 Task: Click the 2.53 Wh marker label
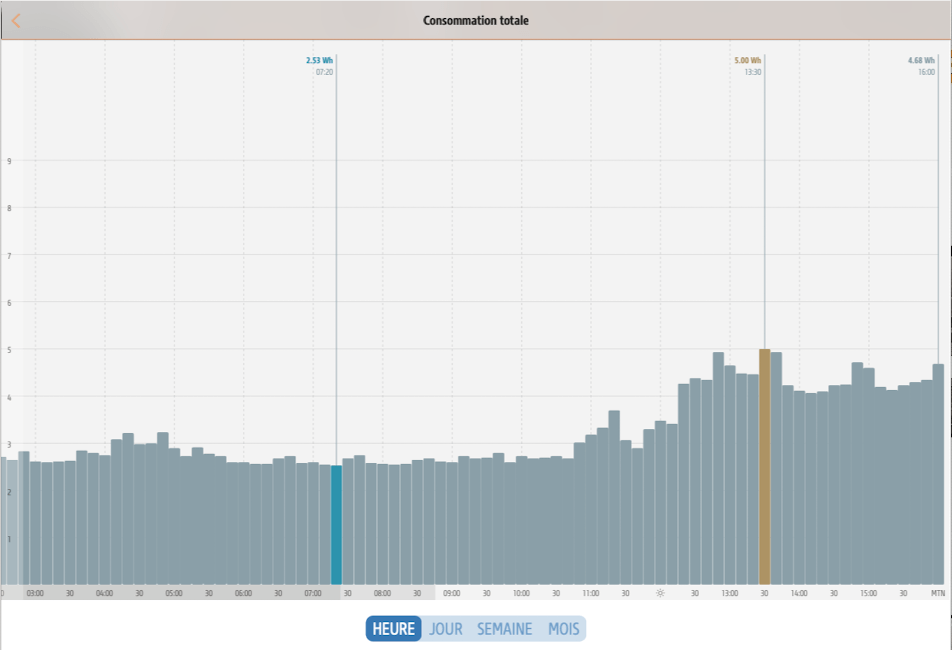320,61
